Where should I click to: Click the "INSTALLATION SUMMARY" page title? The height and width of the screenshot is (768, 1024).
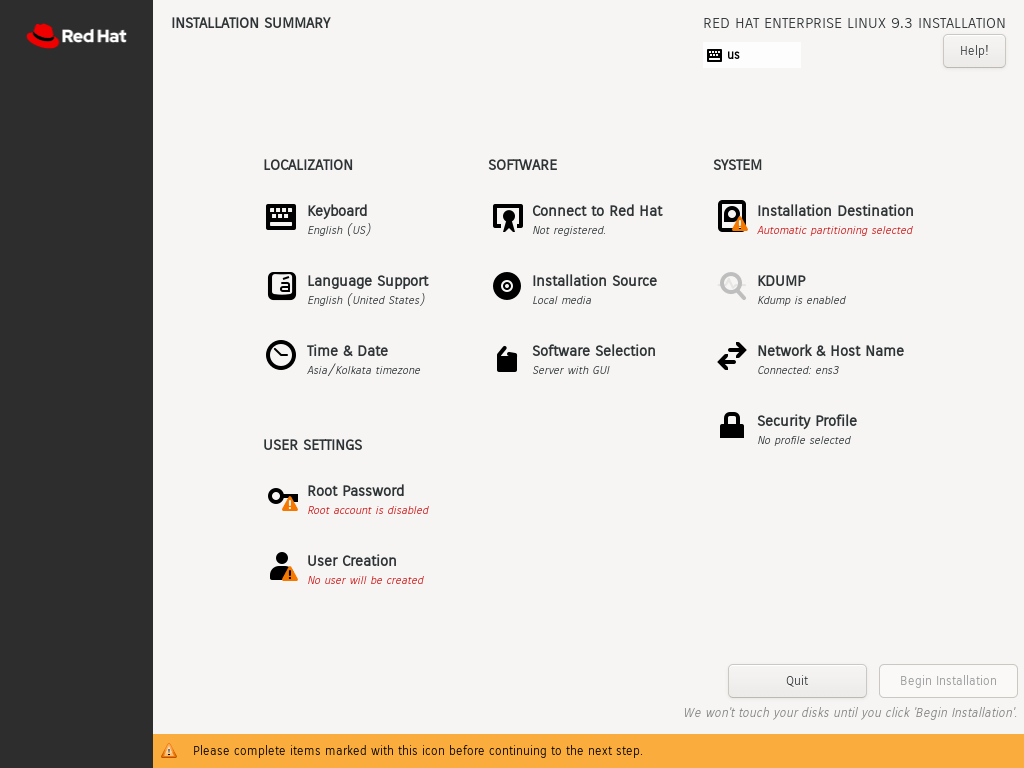251,24
